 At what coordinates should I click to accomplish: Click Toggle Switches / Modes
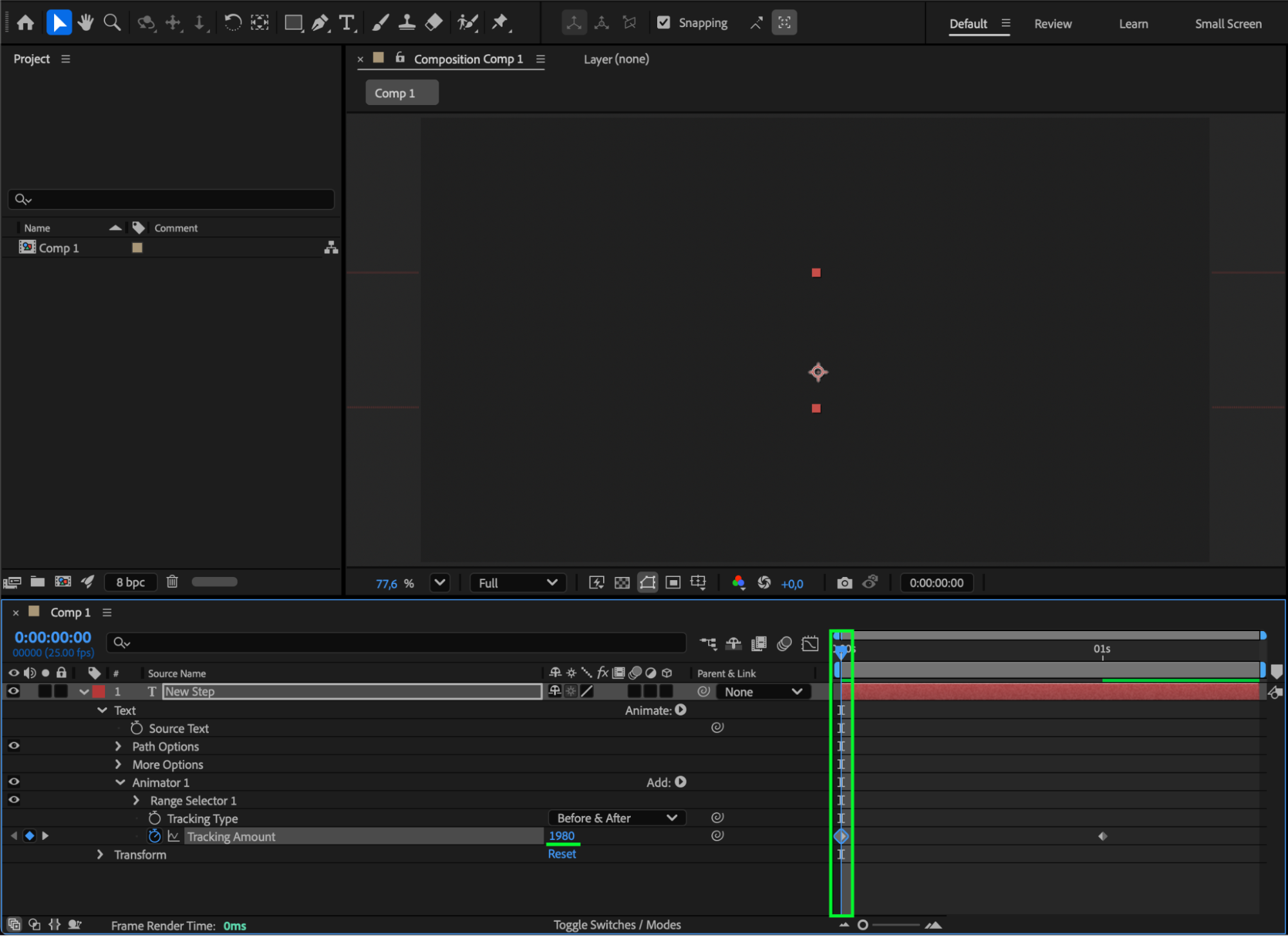pyautogui.click(x=617, y=924)
